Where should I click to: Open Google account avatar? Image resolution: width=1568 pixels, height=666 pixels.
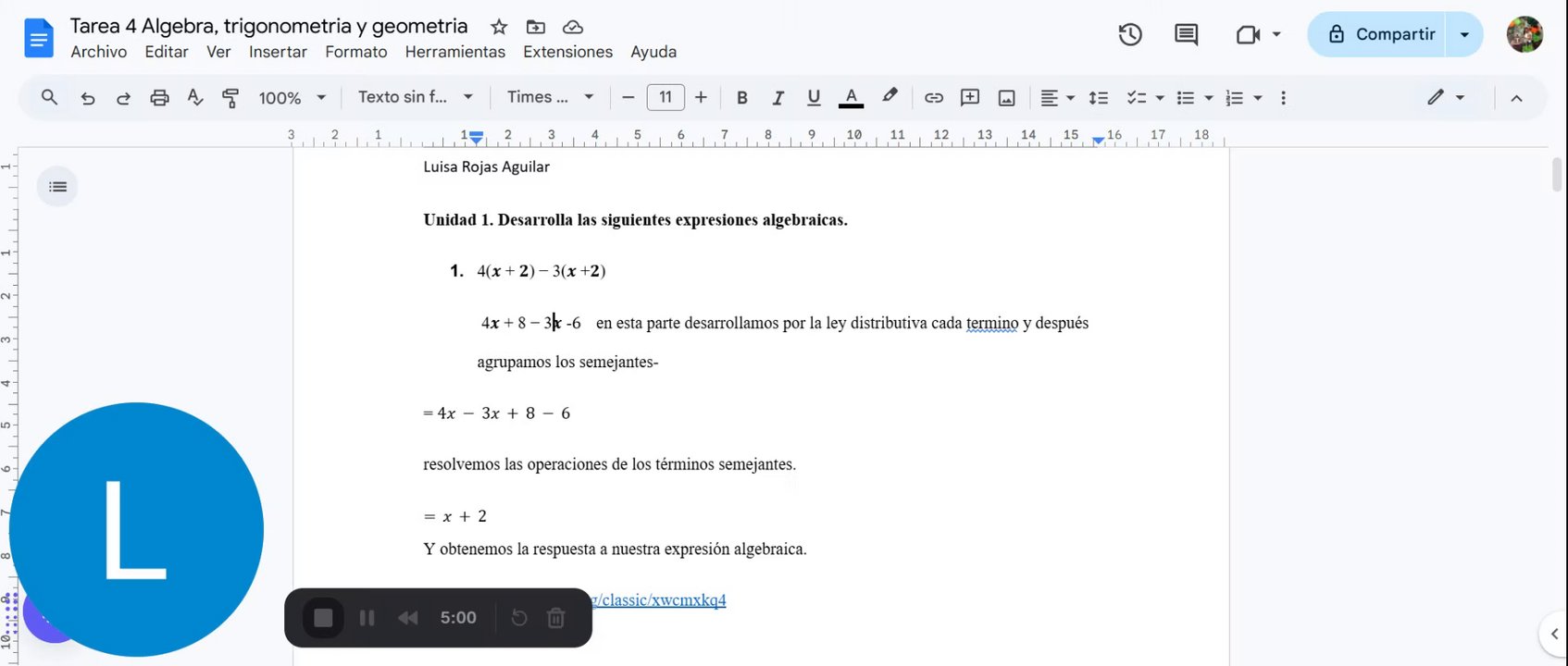click(x=1524, y=35)
